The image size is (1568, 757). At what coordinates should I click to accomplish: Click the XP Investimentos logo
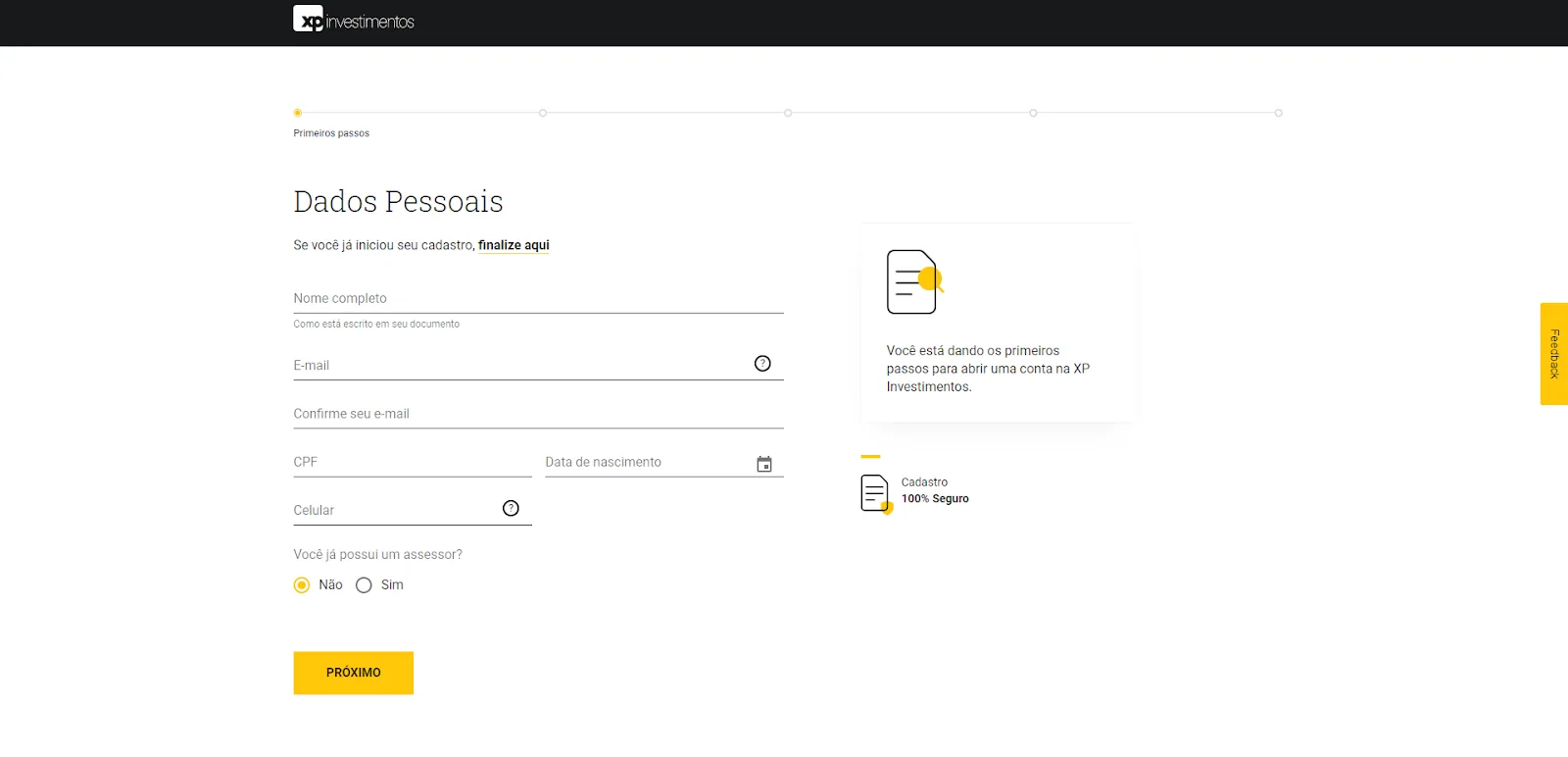click(354, 20)
